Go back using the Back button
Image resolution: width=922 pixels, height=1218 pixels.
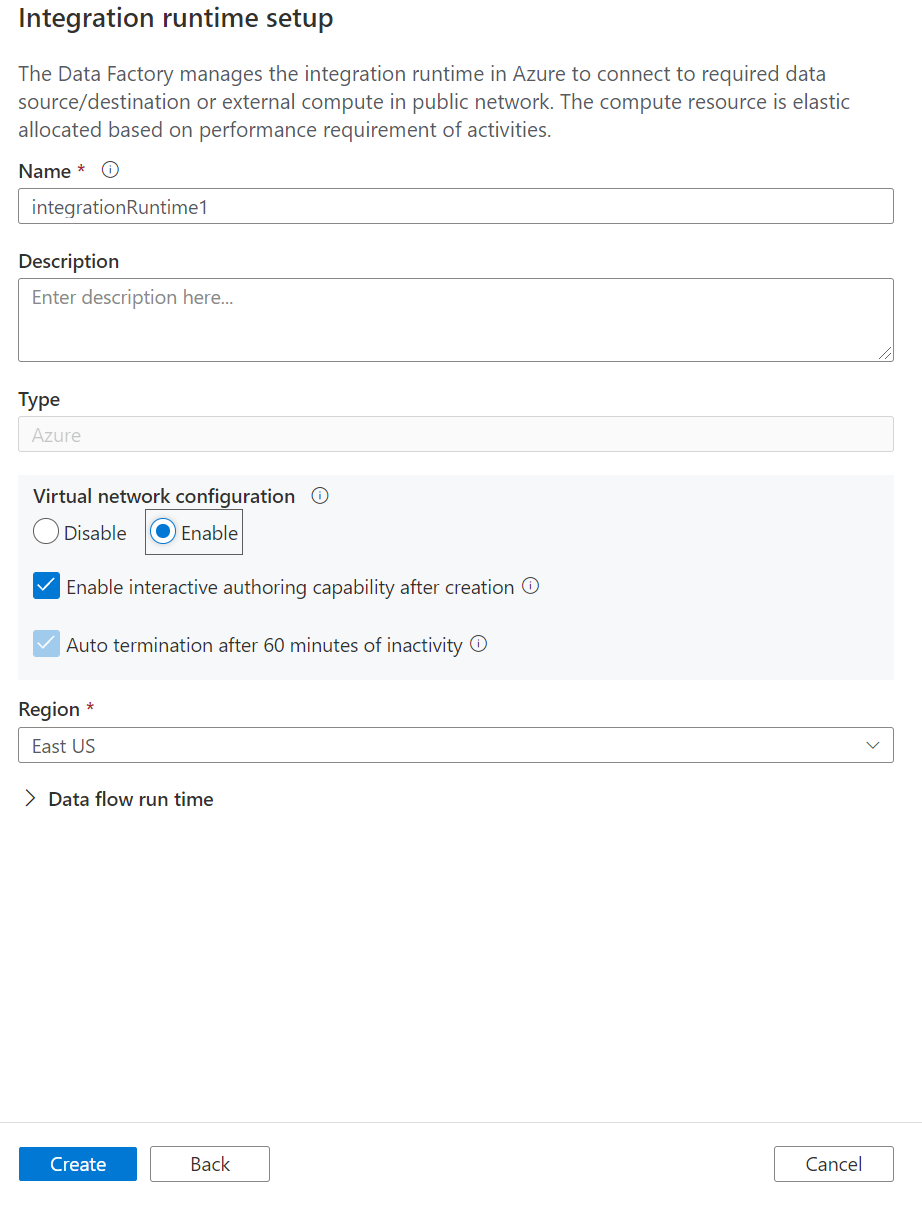tap(210, 1164)
